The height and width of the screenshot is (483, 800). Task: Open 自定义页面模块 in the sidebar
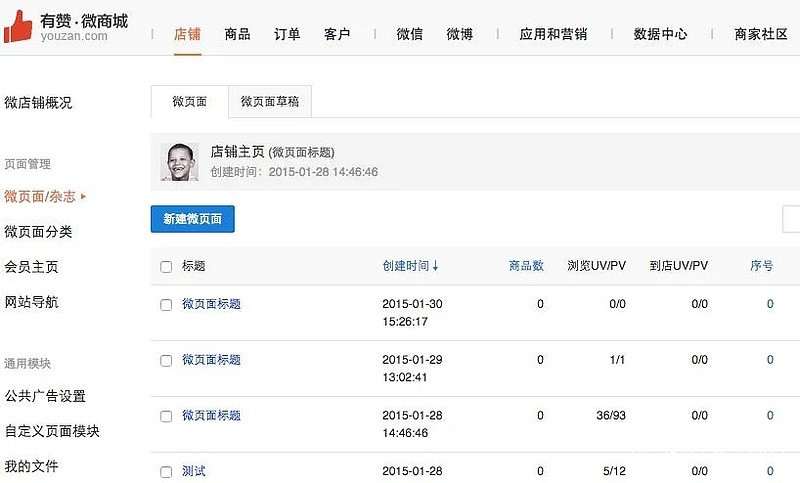click(x=52, y=431)
